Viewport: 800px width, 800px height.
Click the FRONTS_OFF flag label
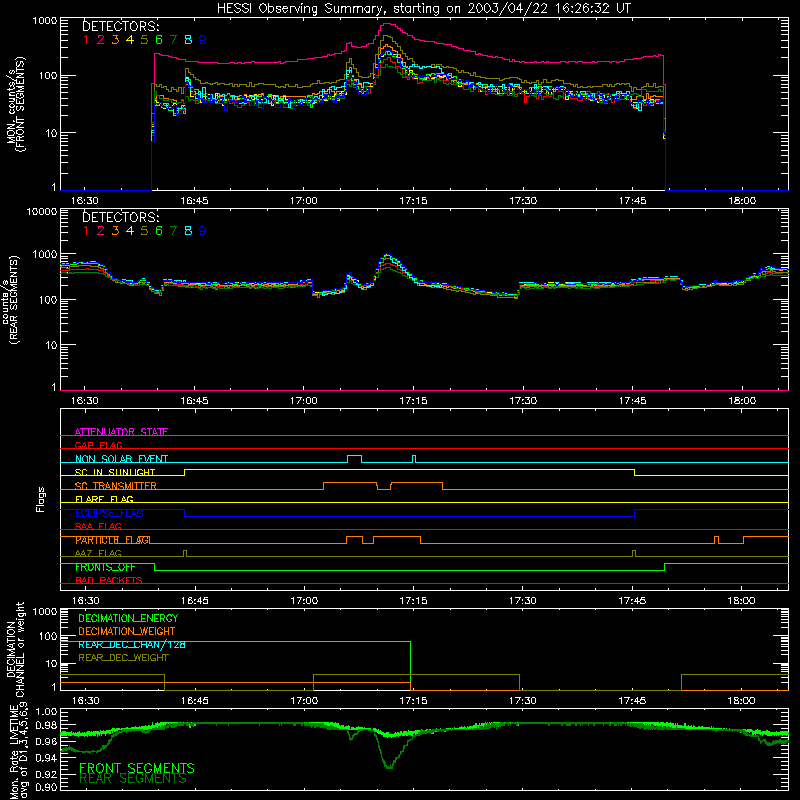105,567
